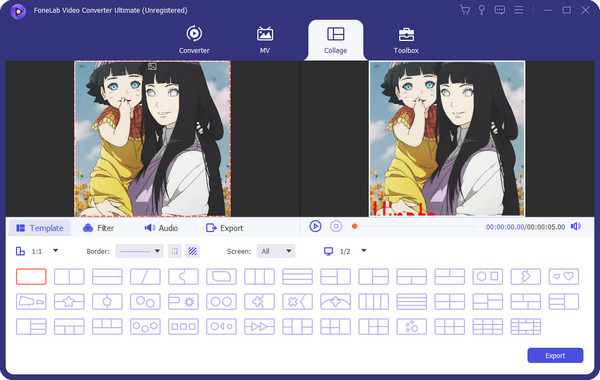Select the two circles template
Screen dimensions: 600x380
[221, 302]
